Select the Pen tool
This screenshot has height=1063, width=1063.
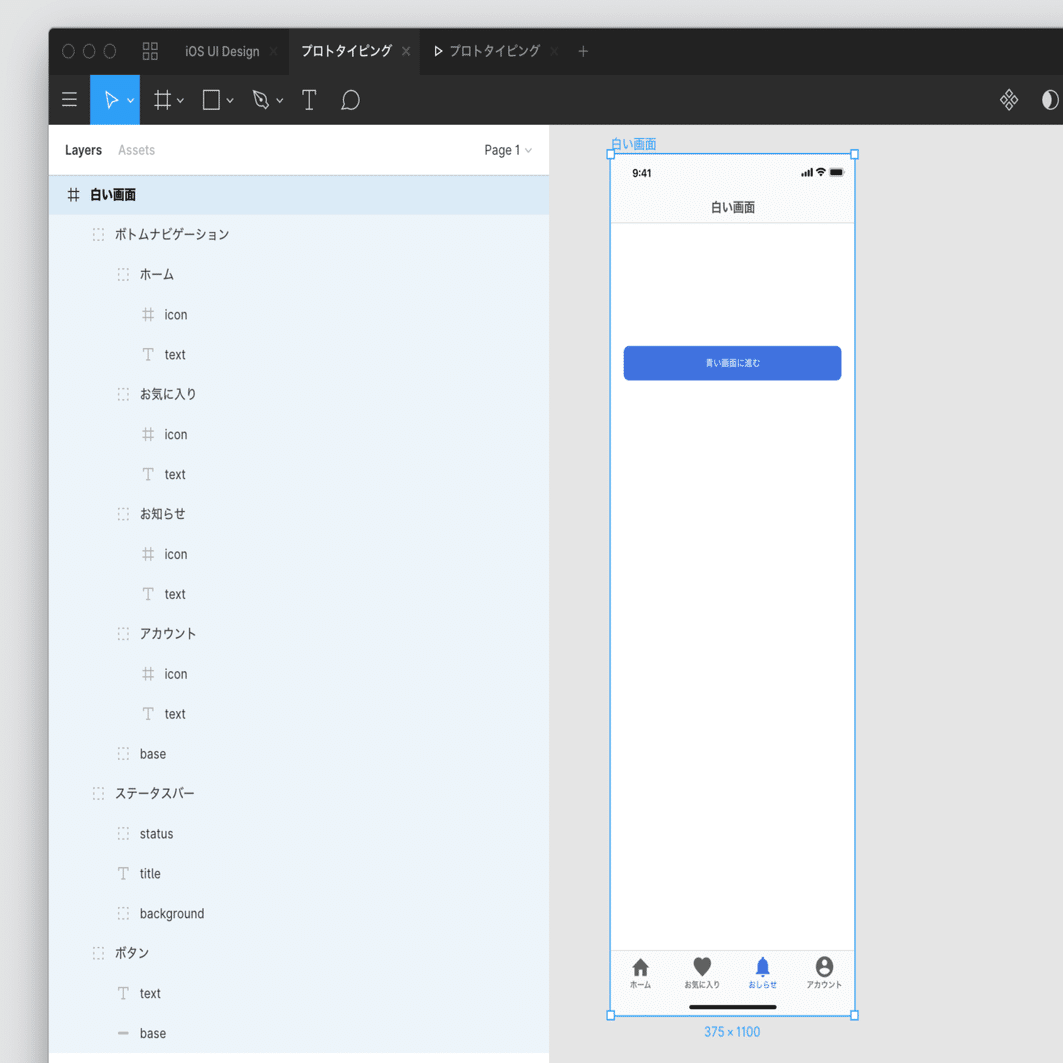point(260,100)
